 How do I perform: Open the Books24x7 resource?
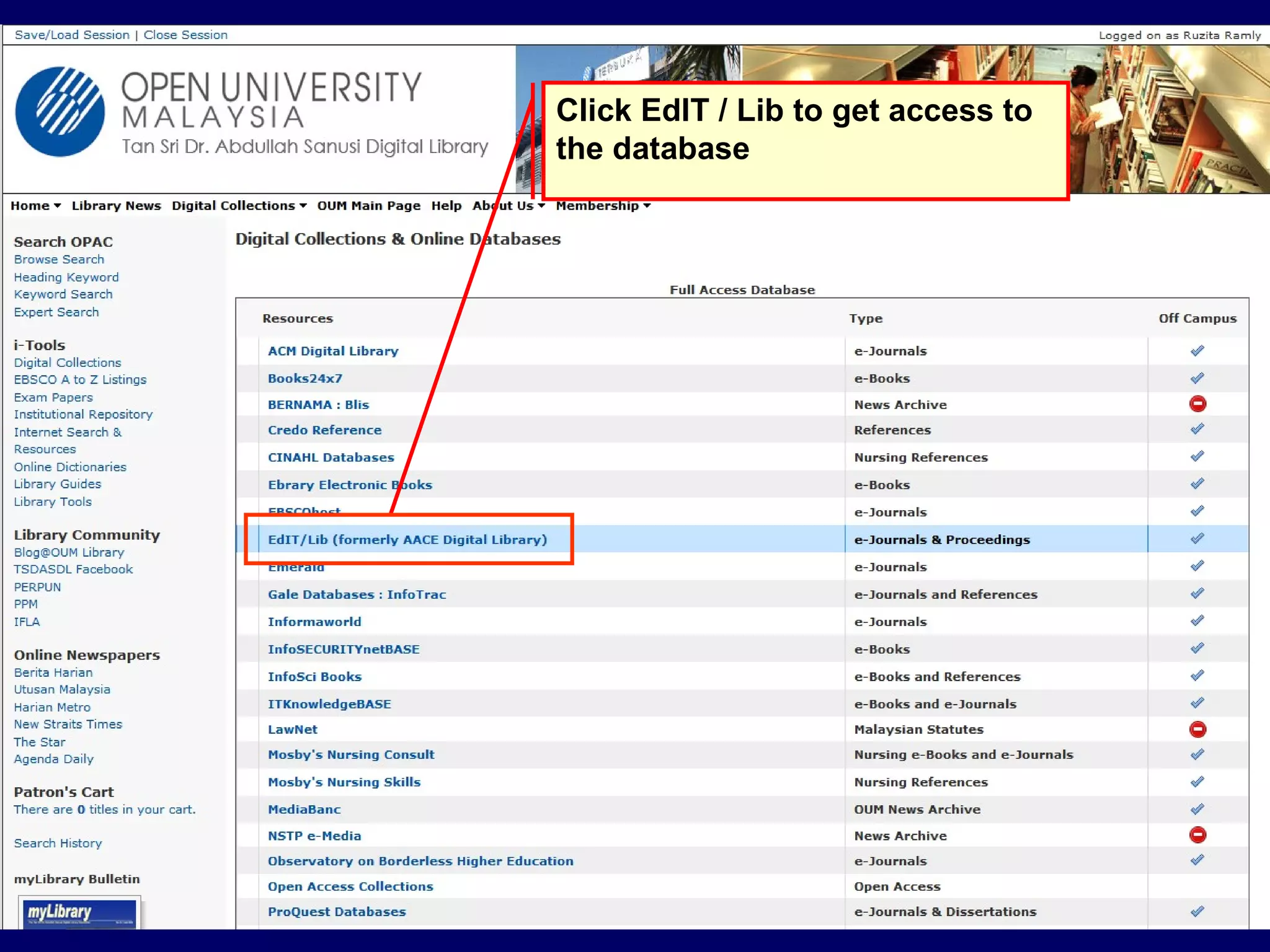pos(305,378)
